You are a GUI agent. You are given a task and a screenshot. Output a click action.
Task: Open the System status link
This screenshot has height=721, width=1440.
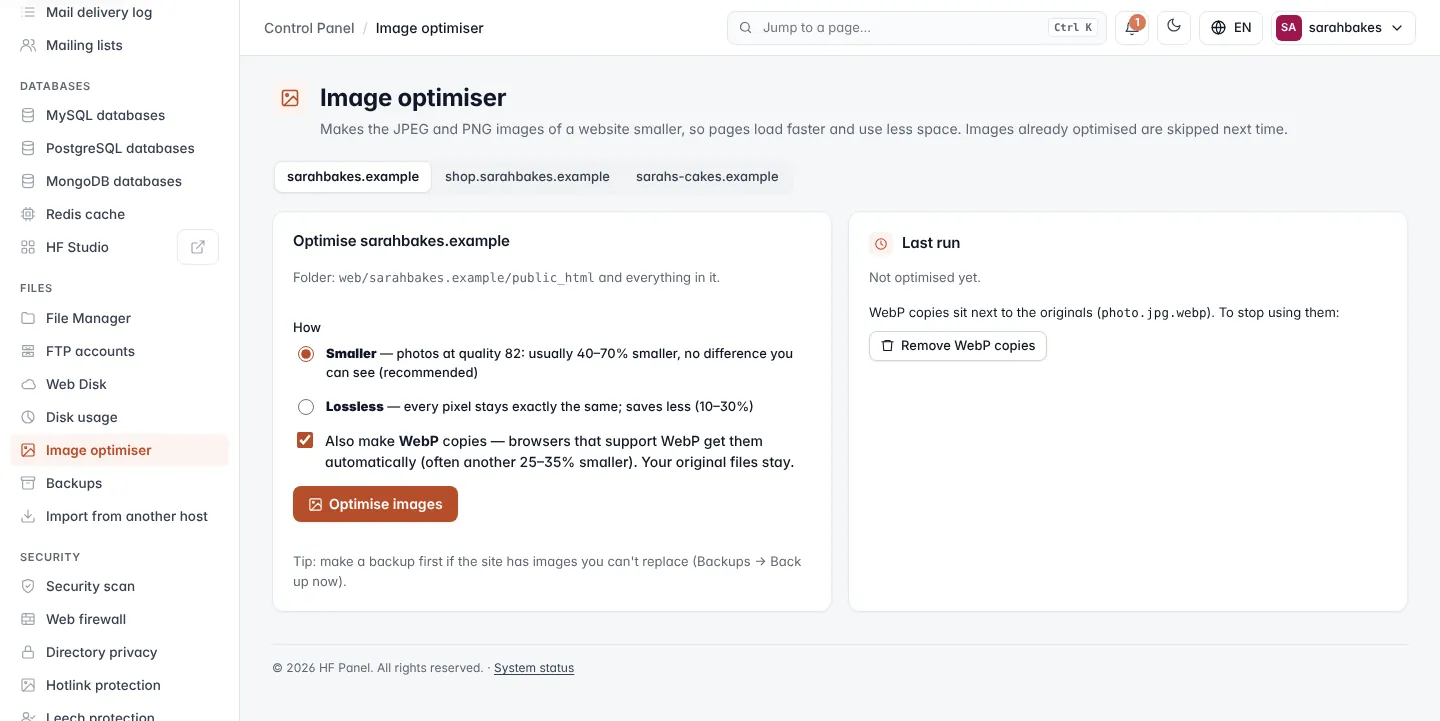(534, 668)
